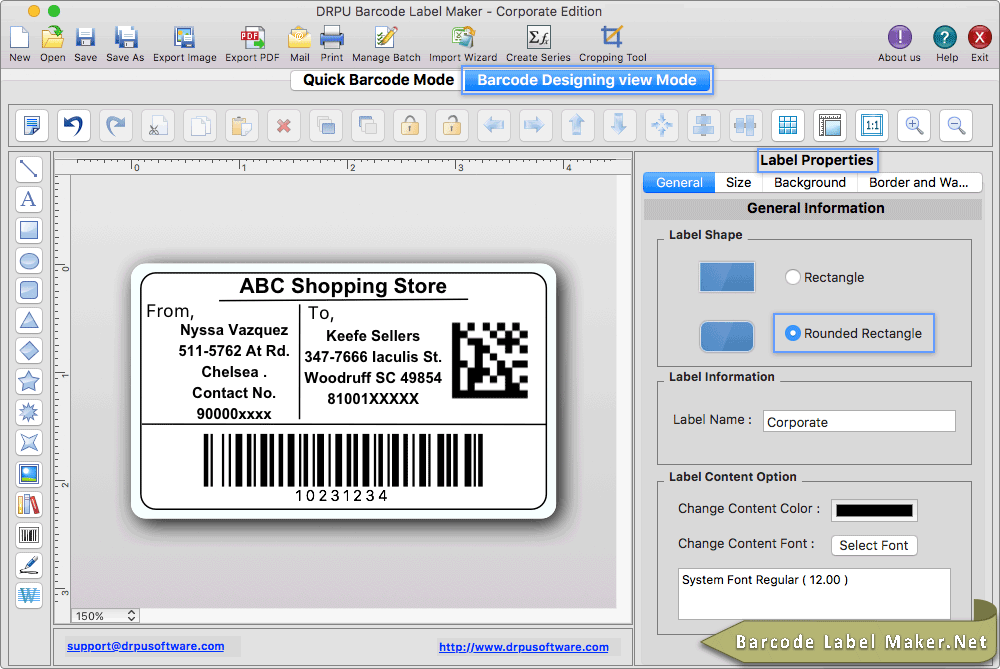The height and width of the screenshot is (669, 1000).
Task: Click the Export PDF icon
Action: point(252,38)
